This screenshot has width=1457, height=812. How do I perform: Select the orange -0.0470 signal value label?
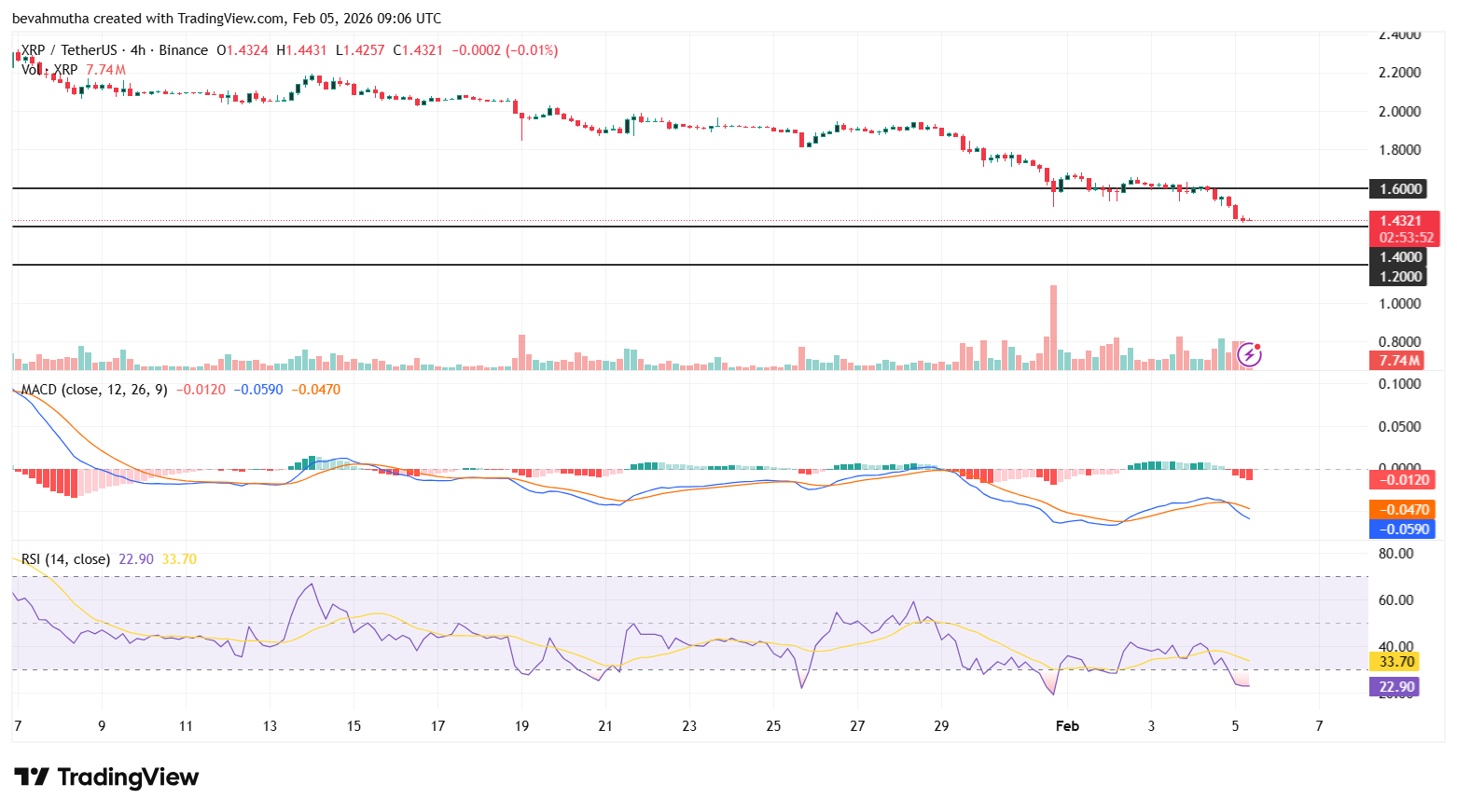(1403, 509)
